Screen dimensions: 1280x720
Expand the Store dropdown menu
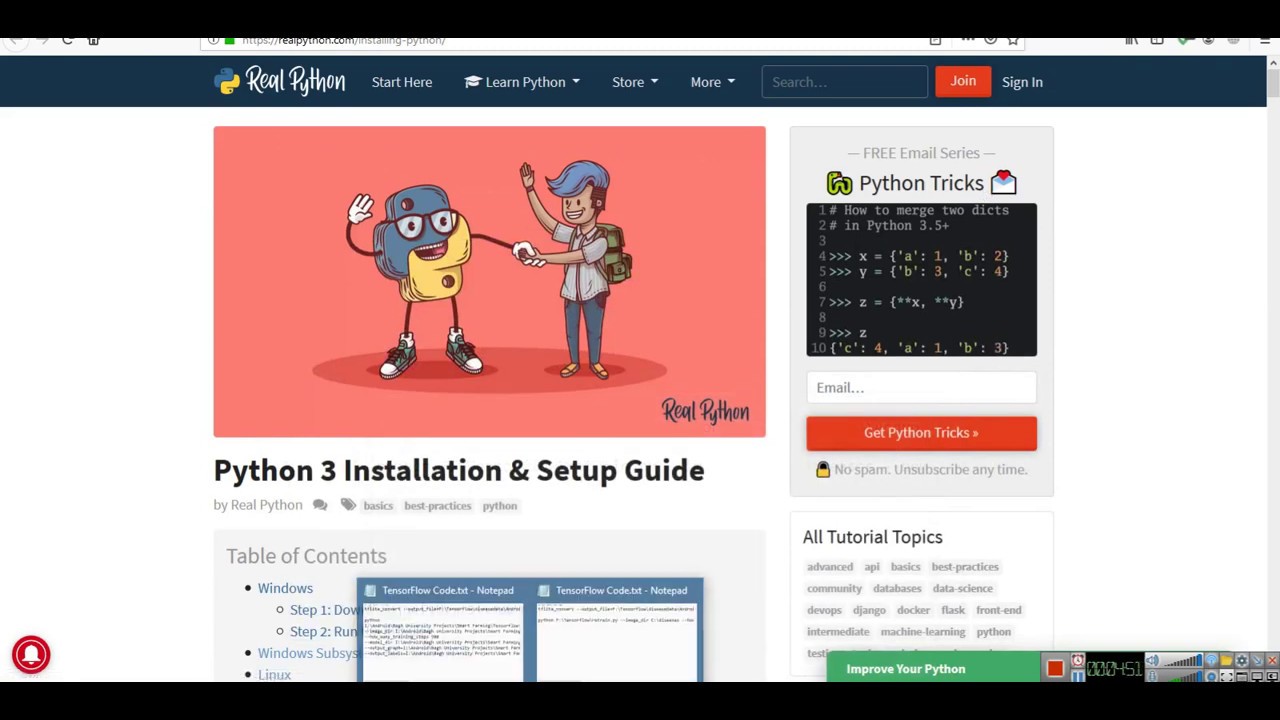(635, 82)
